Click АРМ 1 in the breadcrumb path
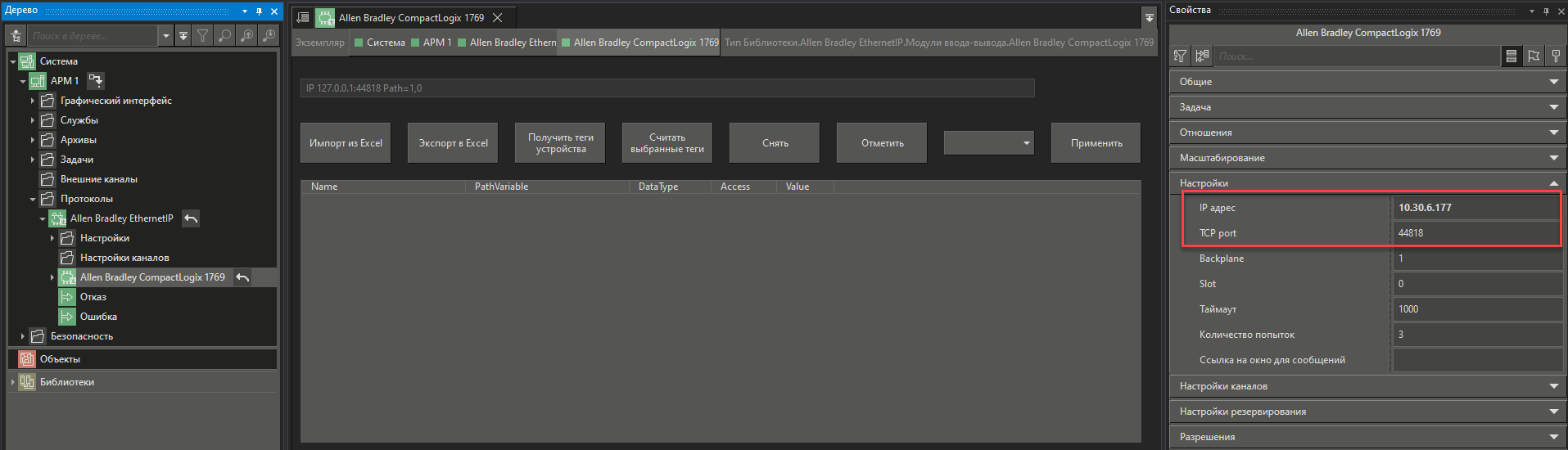This screenshot has width=1568, height=450. pyautogui.click(x=436, y=43)
